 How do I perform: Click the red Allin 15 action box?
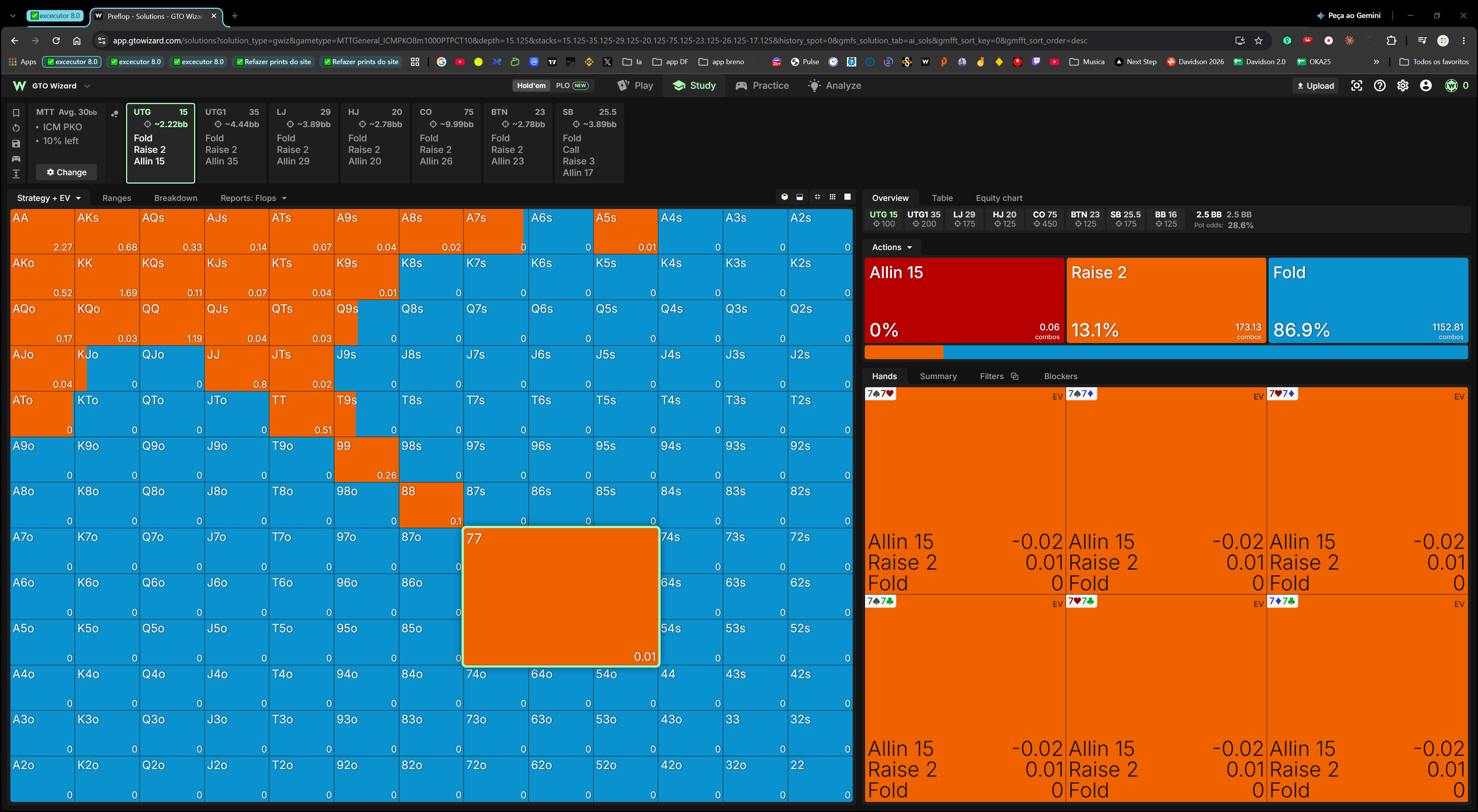point(964,300)
